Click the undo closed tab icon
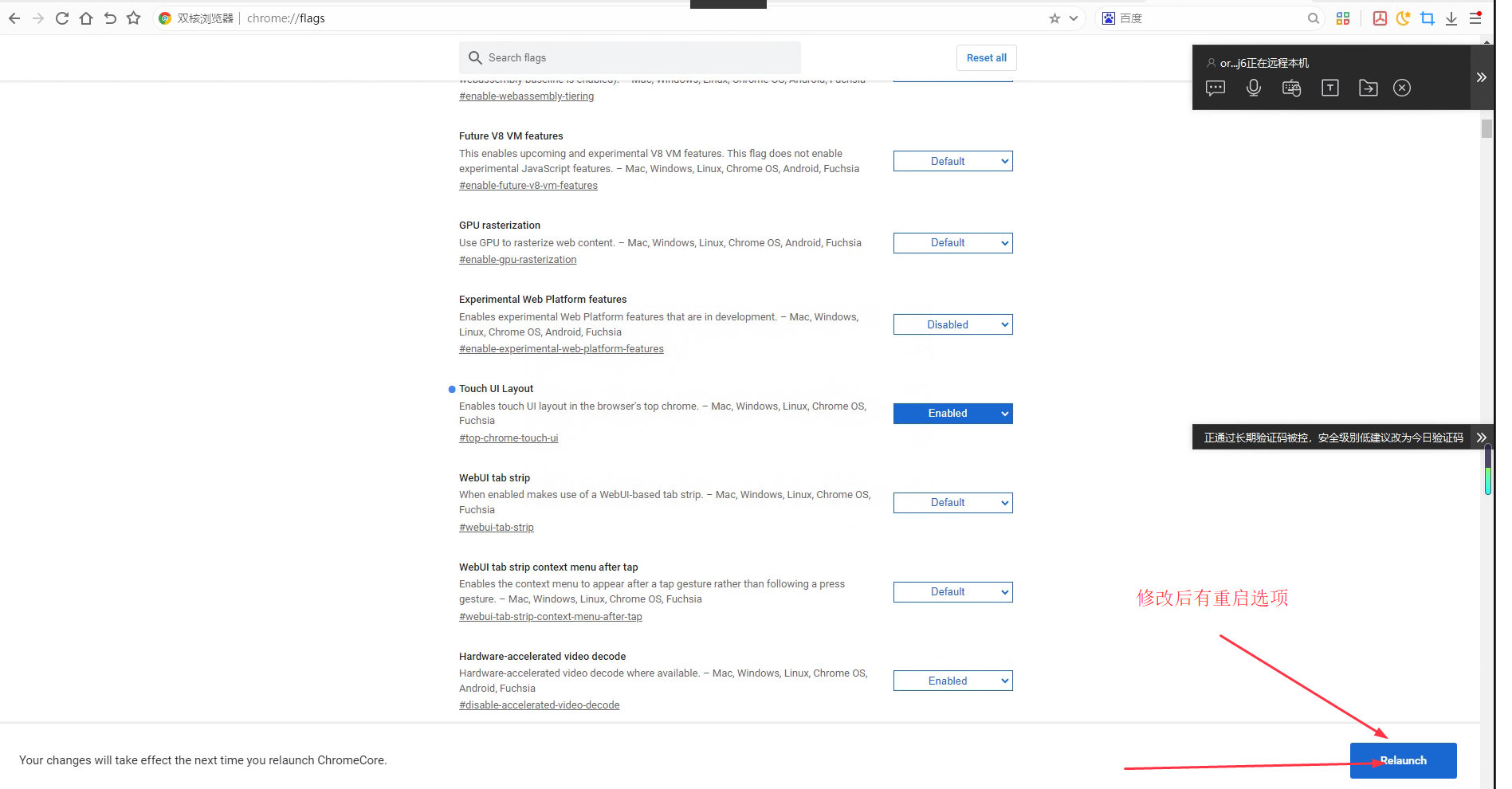1512x789 pixels. [110, 18]
